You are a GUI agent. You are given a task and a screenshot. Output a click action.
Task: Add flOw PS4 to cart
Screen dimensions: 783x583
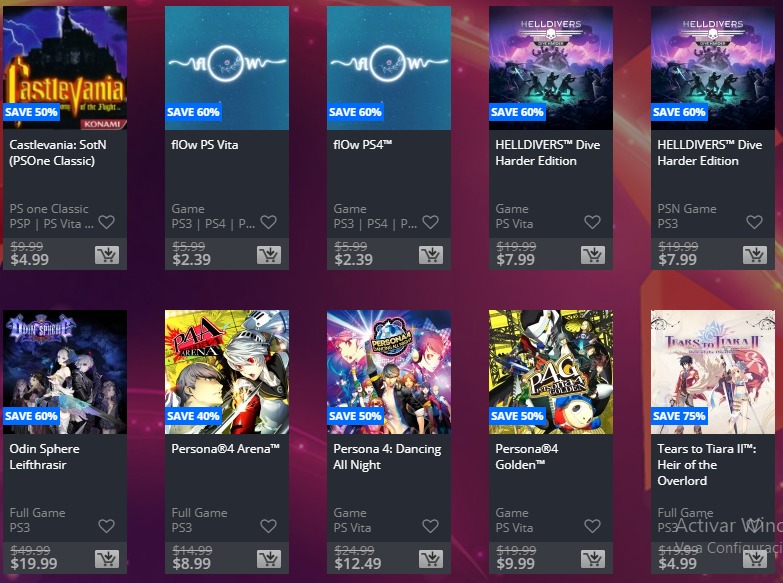tap(431, 255)
